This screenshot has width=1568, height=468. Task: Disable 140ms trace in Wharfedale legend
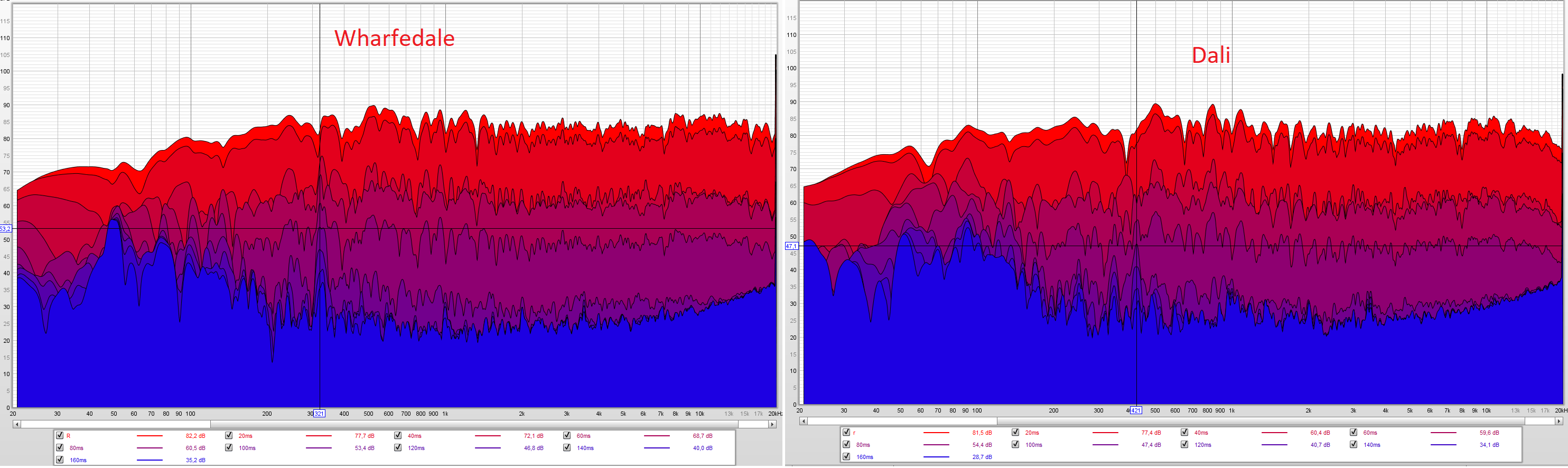pyautogui.click(x=567, y=447)
